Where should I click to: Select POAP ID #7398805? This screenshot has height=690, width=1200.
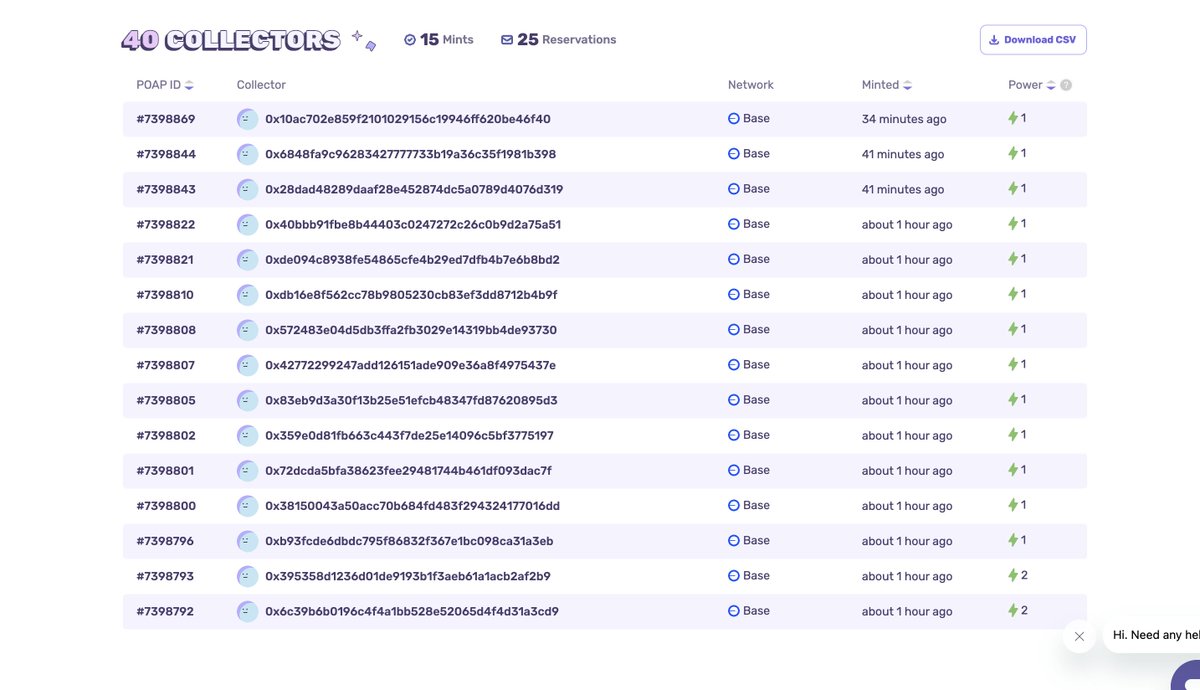[166, 400]
